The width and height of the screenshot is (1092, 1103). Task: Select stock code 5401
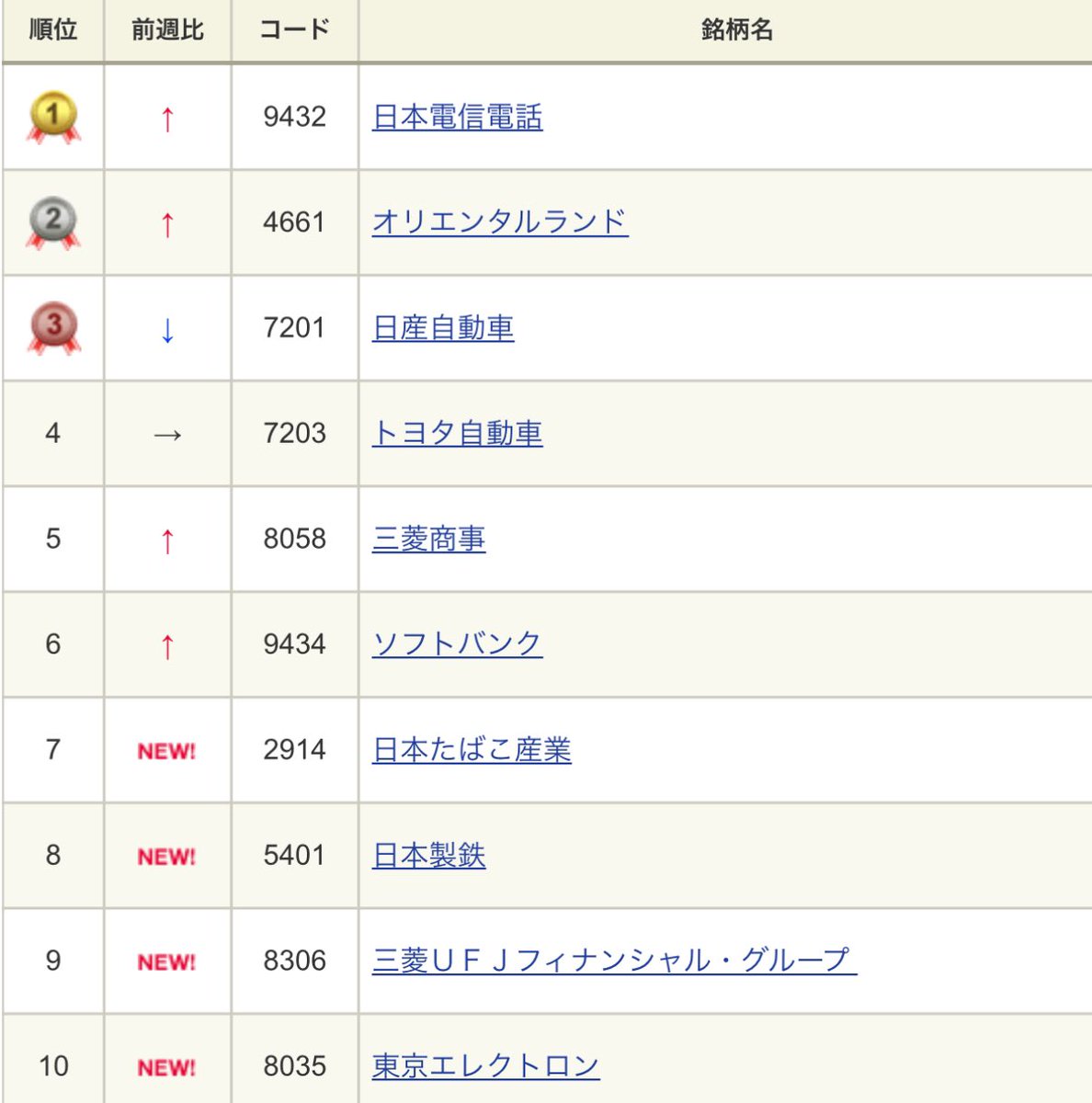pos(294,856)
